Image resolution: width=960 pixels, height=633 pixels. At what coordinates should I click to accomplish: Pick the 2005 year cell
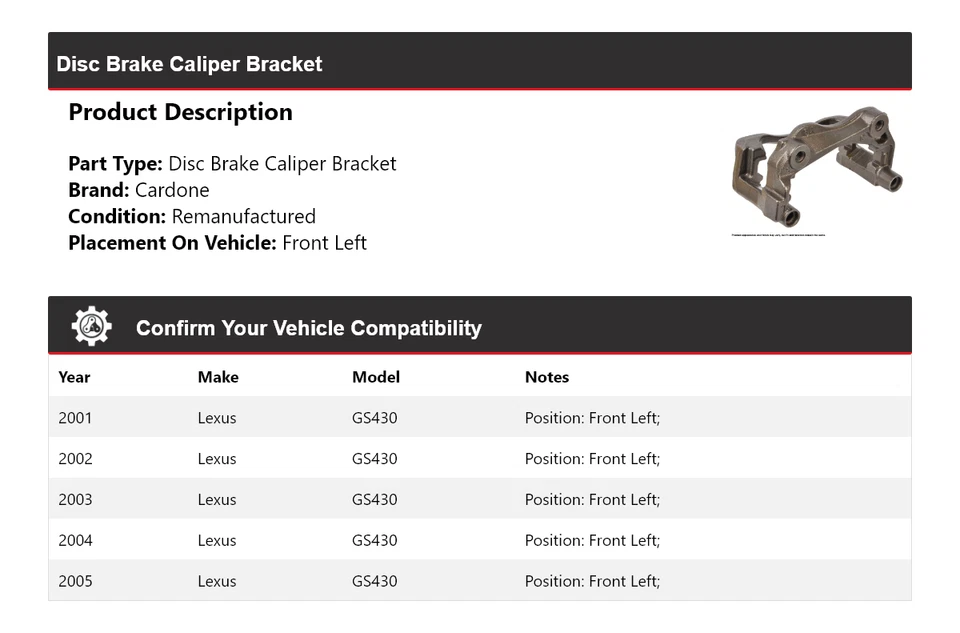coord(75,581)
